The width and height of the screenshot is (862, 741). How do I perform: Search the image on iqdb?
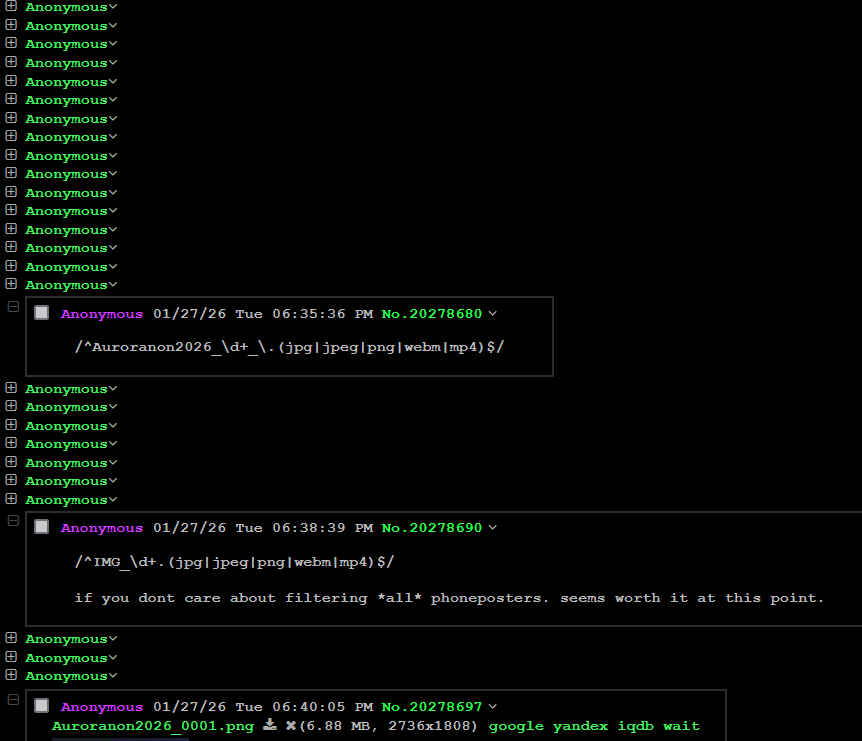pos(636,726)
